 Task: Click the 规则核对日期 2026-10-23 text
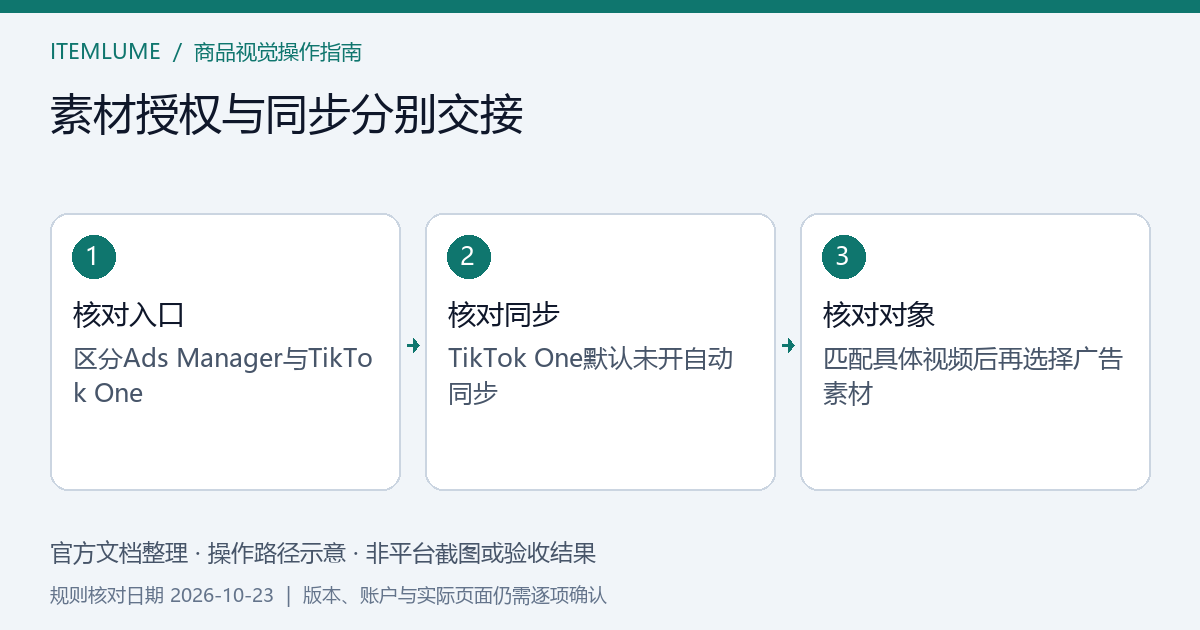coord(162,596)
